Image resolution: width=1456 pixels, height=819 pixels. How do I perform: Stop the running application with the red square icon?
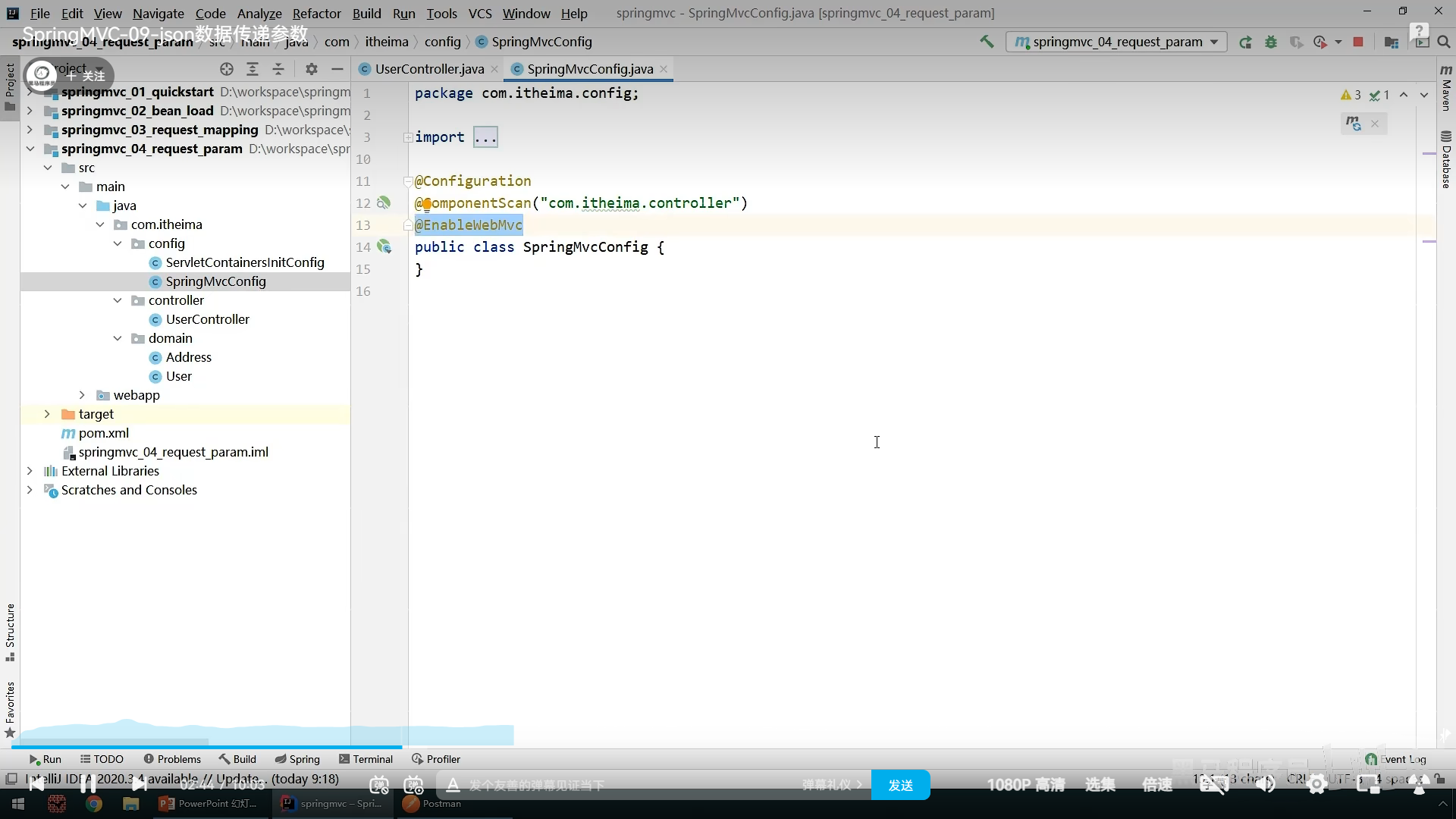(1358, 42)
